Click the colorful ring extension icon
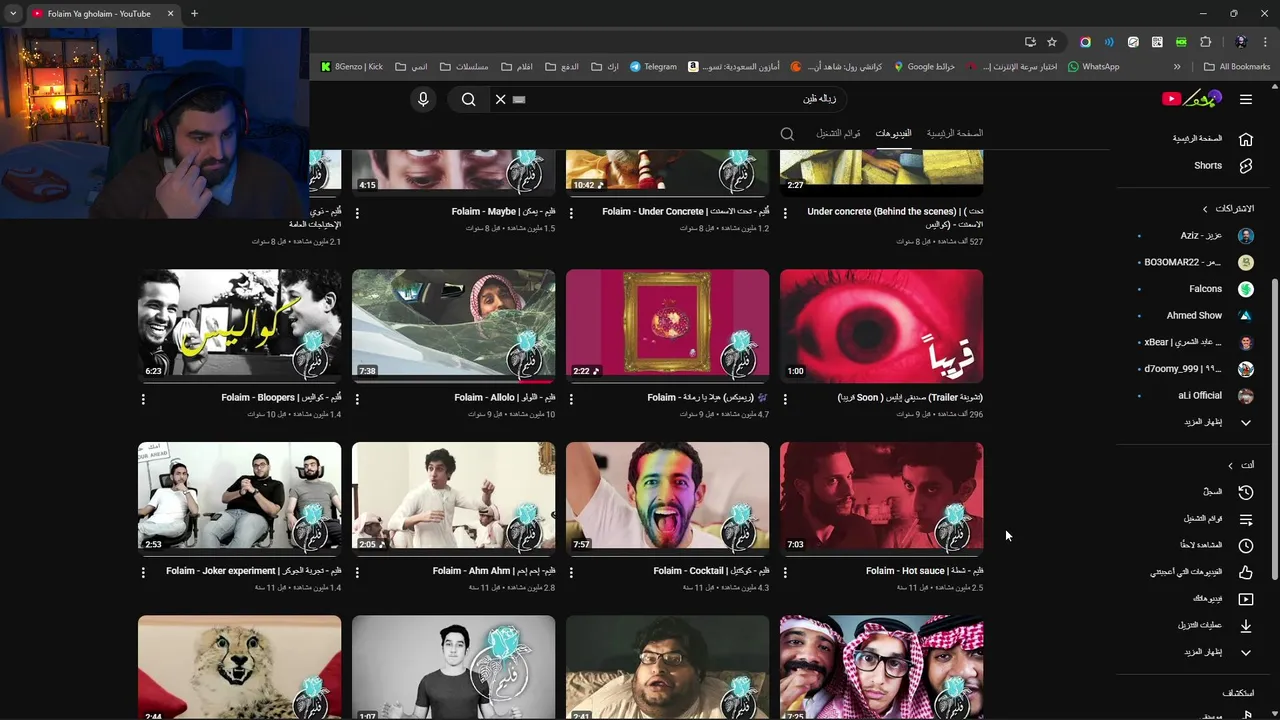The image size is (1280, 720). pyautogui.click(x=1085, y=42)
